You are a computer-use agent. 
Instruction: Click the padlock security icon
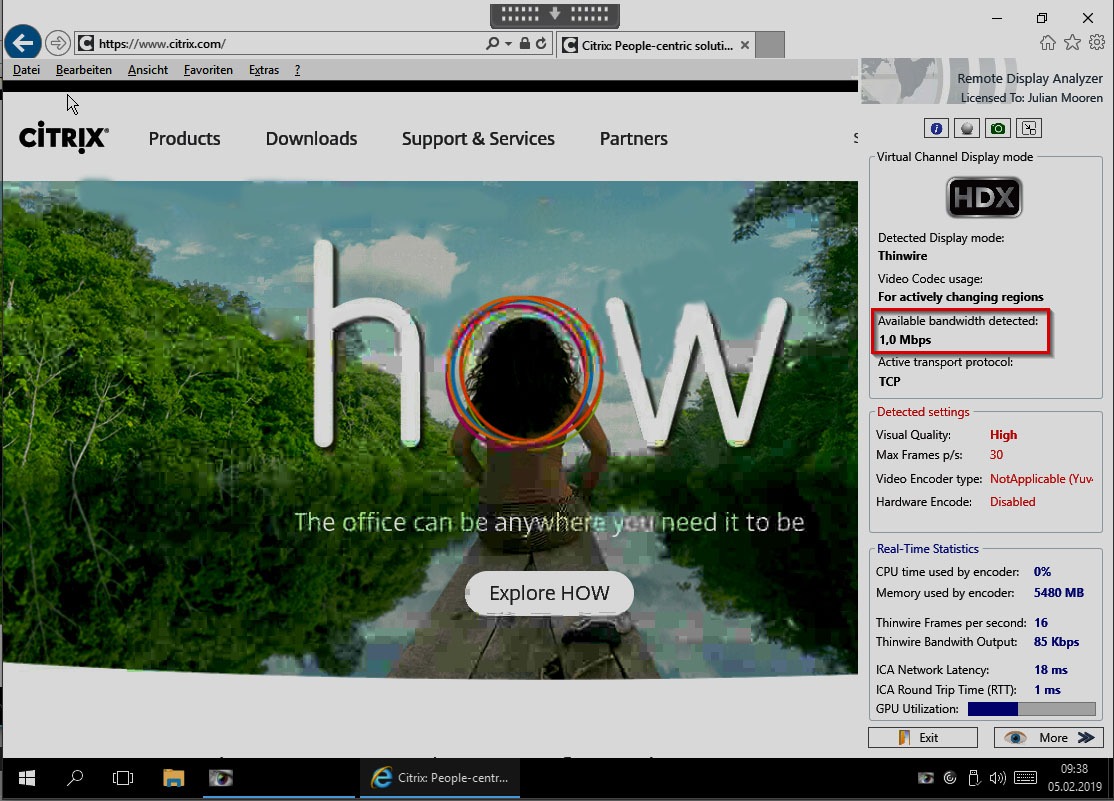(524, 43)
